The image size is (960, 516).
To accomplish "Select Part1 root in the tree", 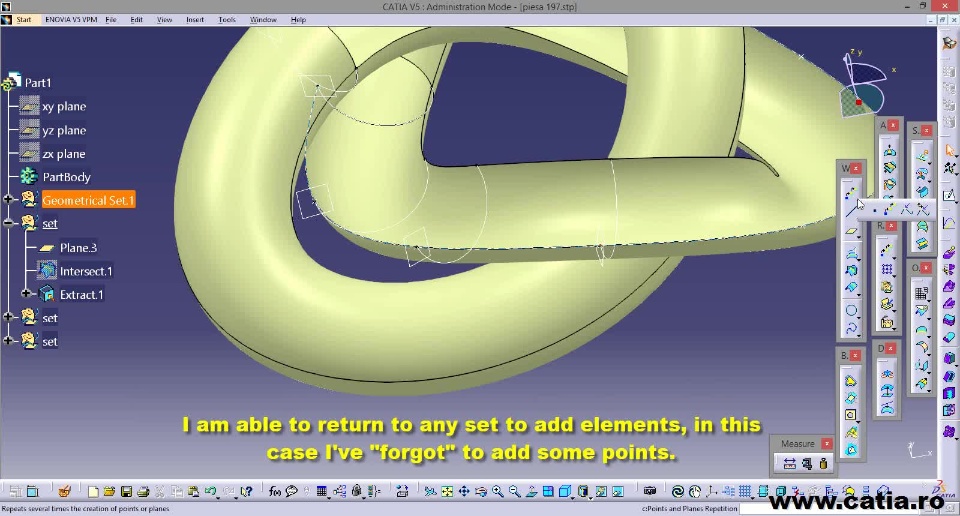I will click(38, 83).
